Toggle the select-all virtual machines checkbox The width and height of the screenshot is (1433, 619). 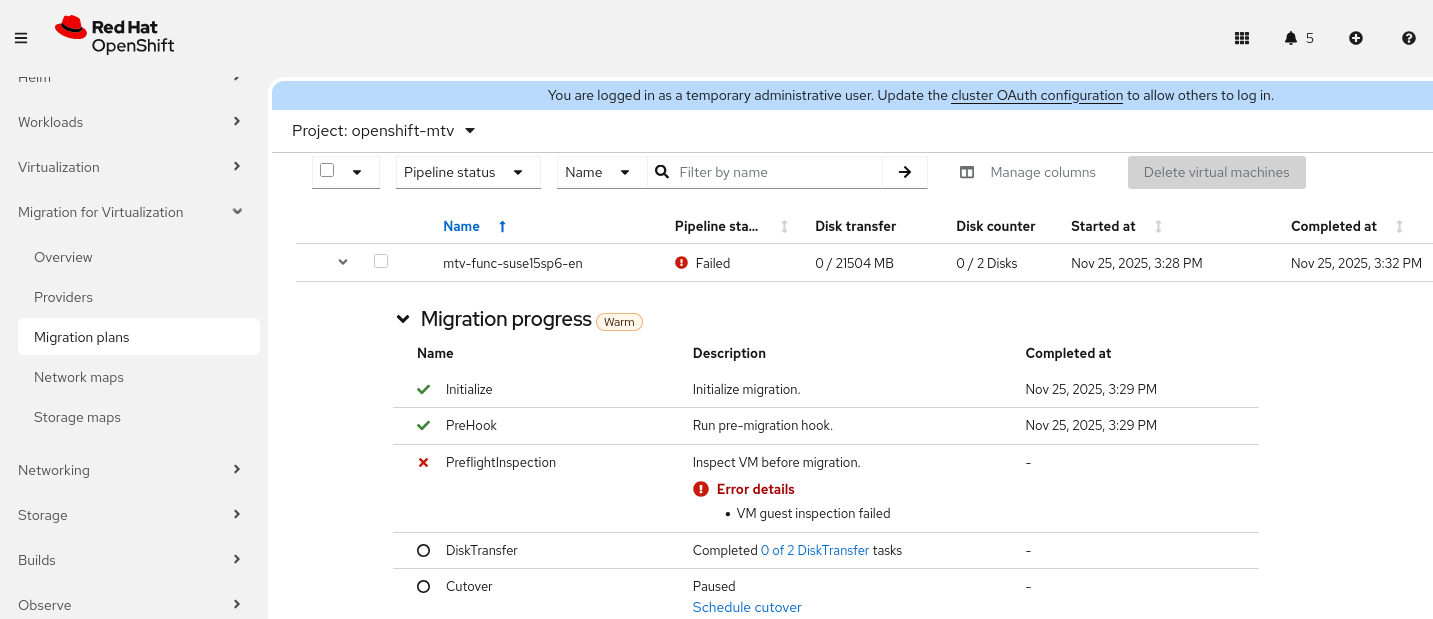coord(327,170)
